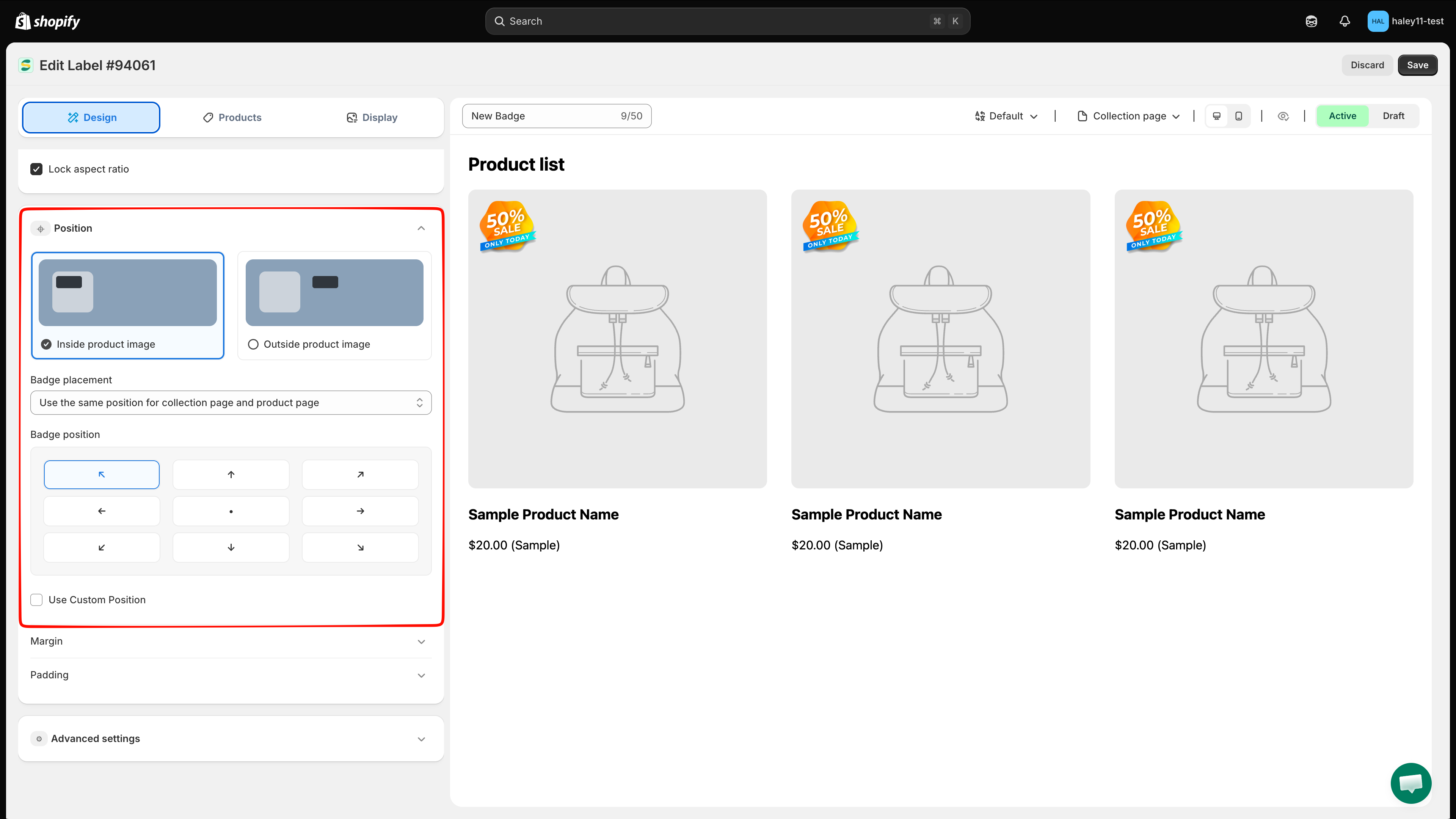The image size is (1456, 819).
Task: Click the Save button
Action: pos(1418,65)
